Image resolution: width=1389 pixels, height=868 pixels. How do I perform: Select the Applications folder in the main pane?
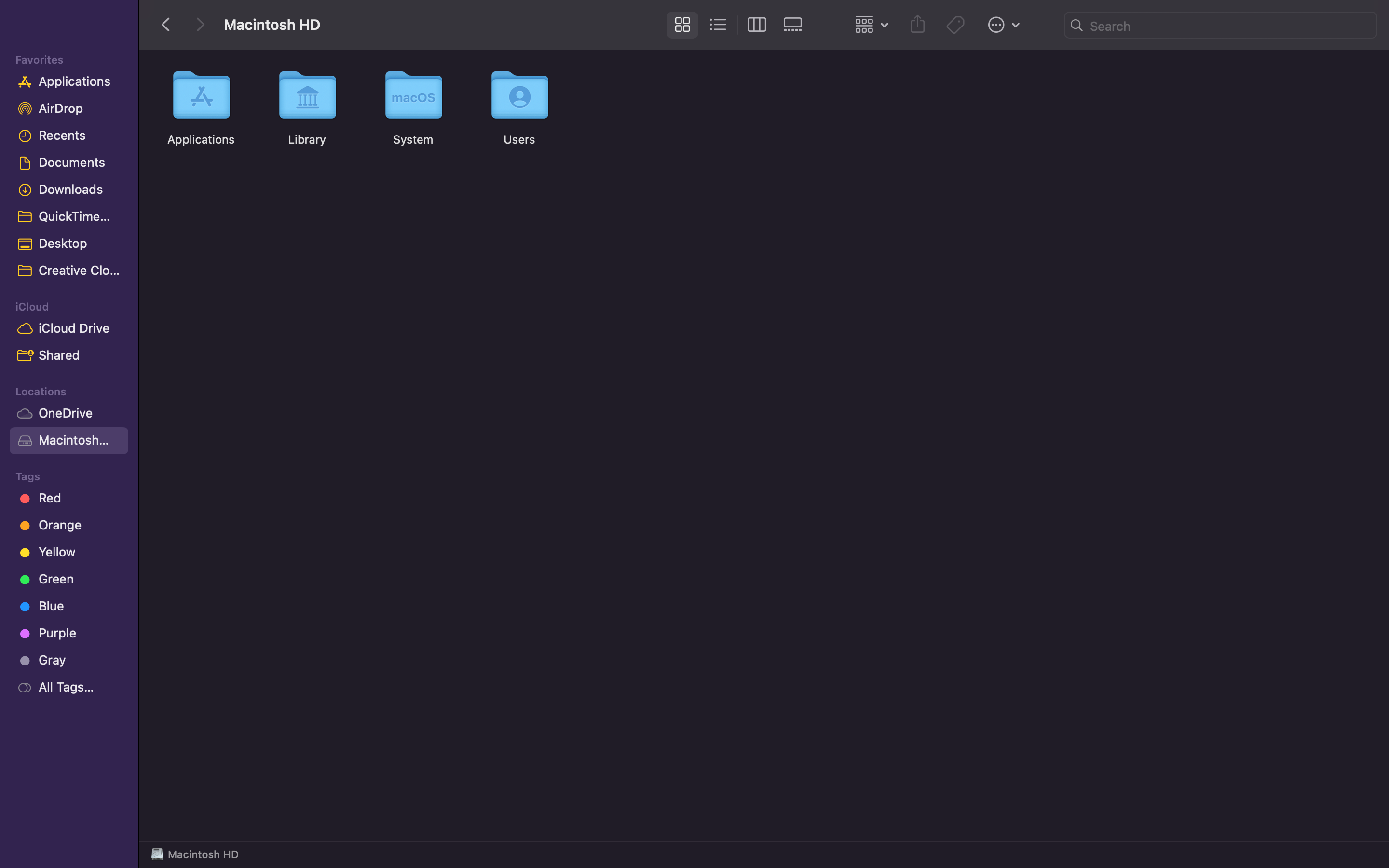(x=202, y=95)
